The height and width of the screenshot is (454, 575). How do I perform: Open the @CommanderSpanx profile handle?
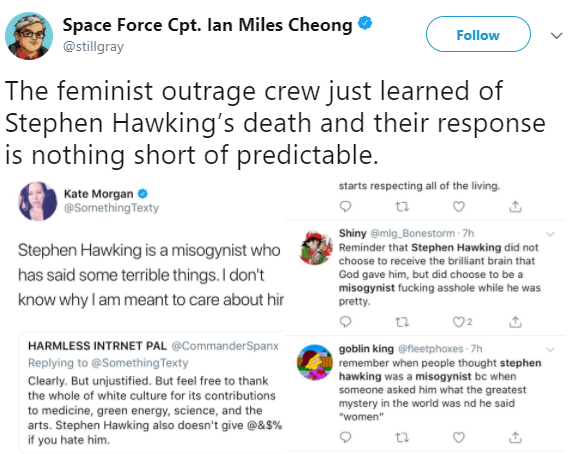[x=225, y=346]
